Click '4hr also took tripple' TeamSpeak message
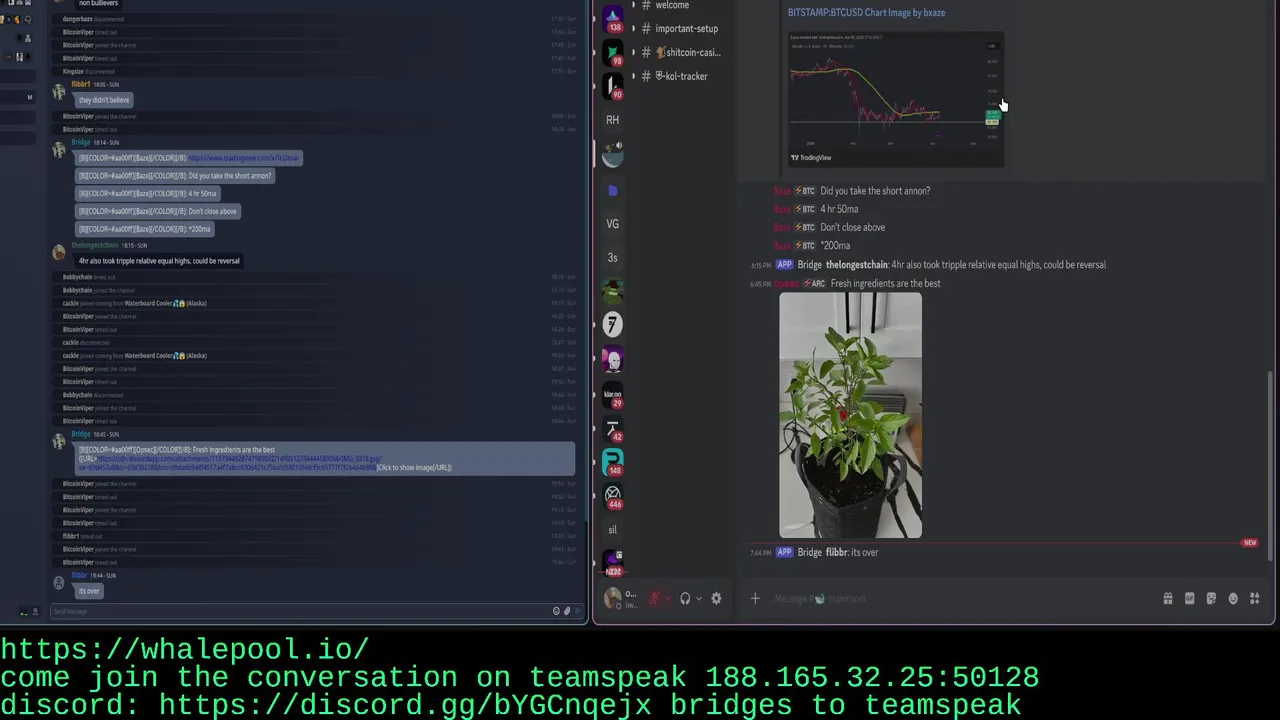This screenshot has height=720, width=1280. 159,261
